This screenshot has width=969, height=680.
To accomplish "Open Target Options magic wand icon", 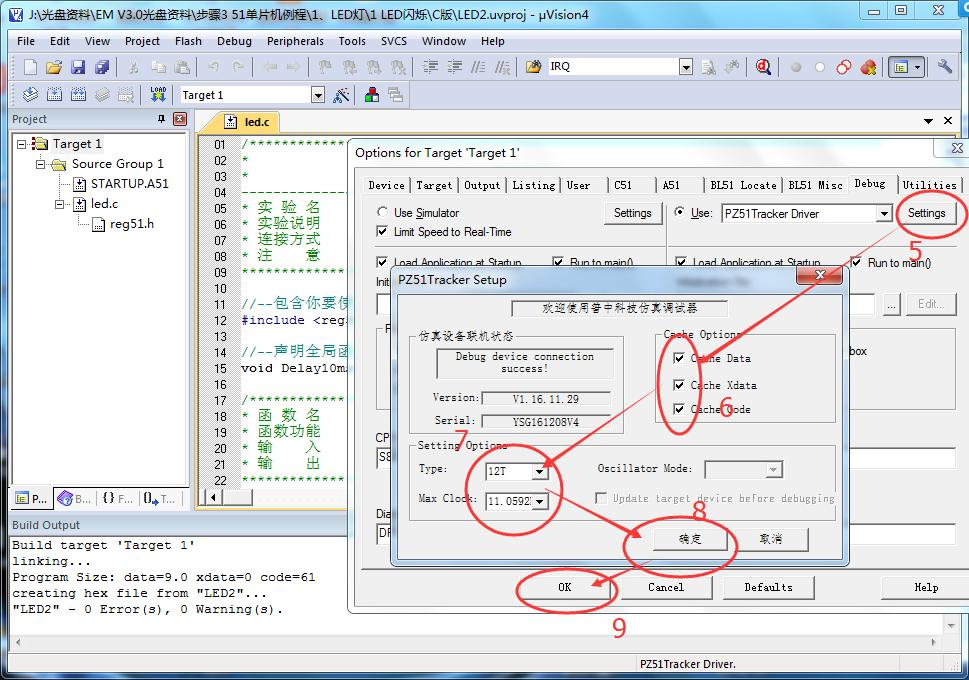I will (x=341, y=95).
